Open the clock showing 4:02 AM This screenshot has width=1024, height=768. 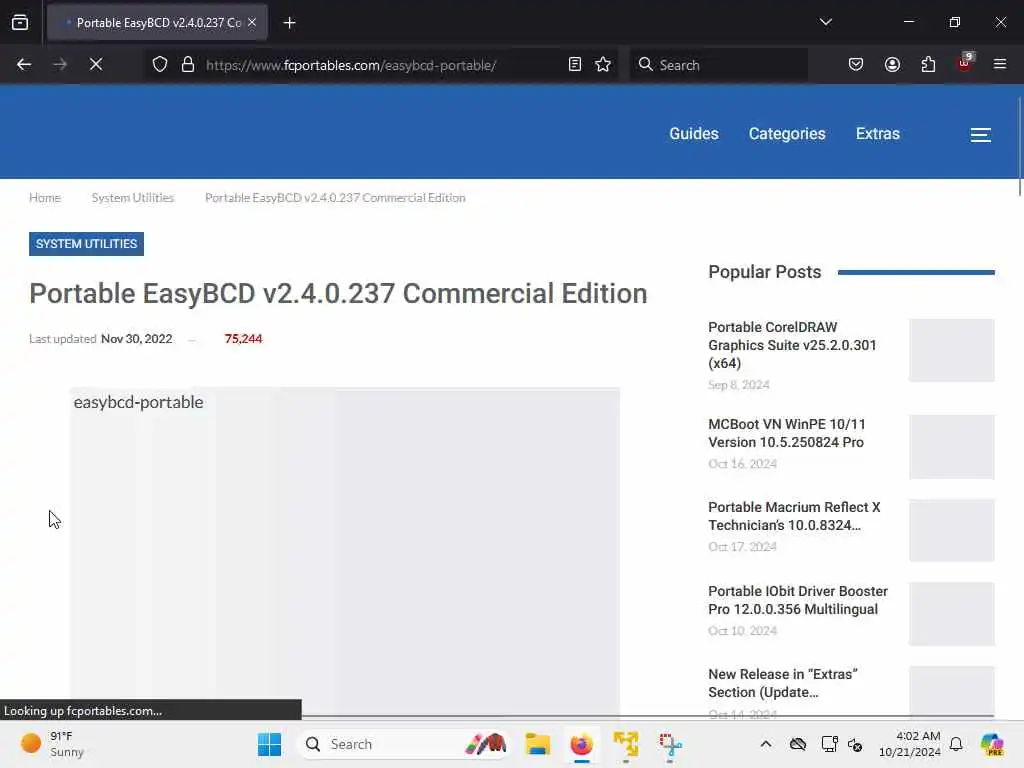tap(910, 744)
